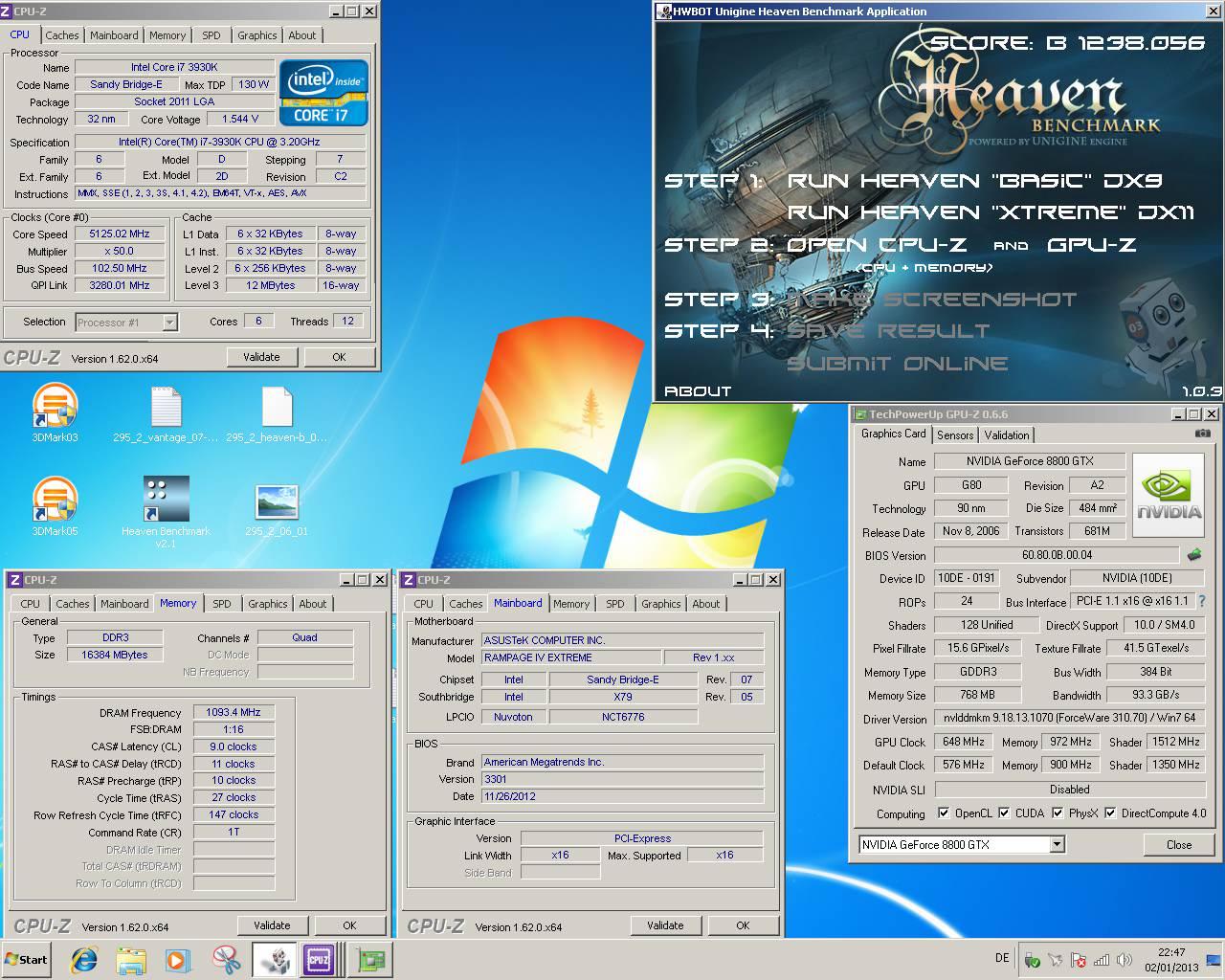Image resolution: width=1225 pixels, height=980 pixels.
Task: Launch Heaven Benchmark v2.1 desktop shortcut
Action: tap(166, 512)
